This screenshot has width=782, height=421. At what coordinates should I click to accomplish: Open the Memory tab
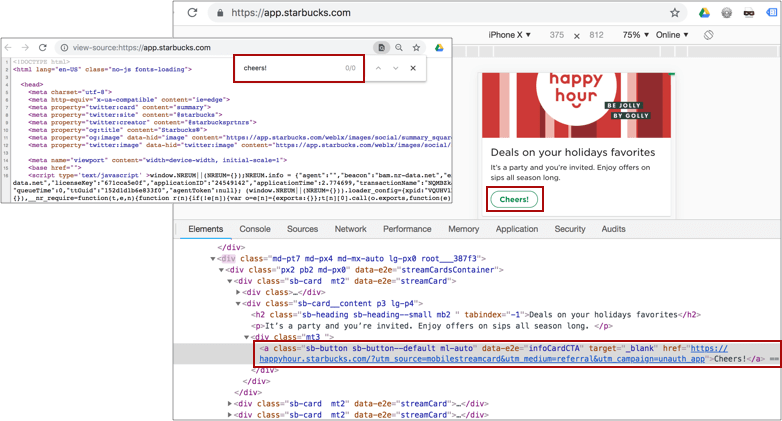pos(463,229)
